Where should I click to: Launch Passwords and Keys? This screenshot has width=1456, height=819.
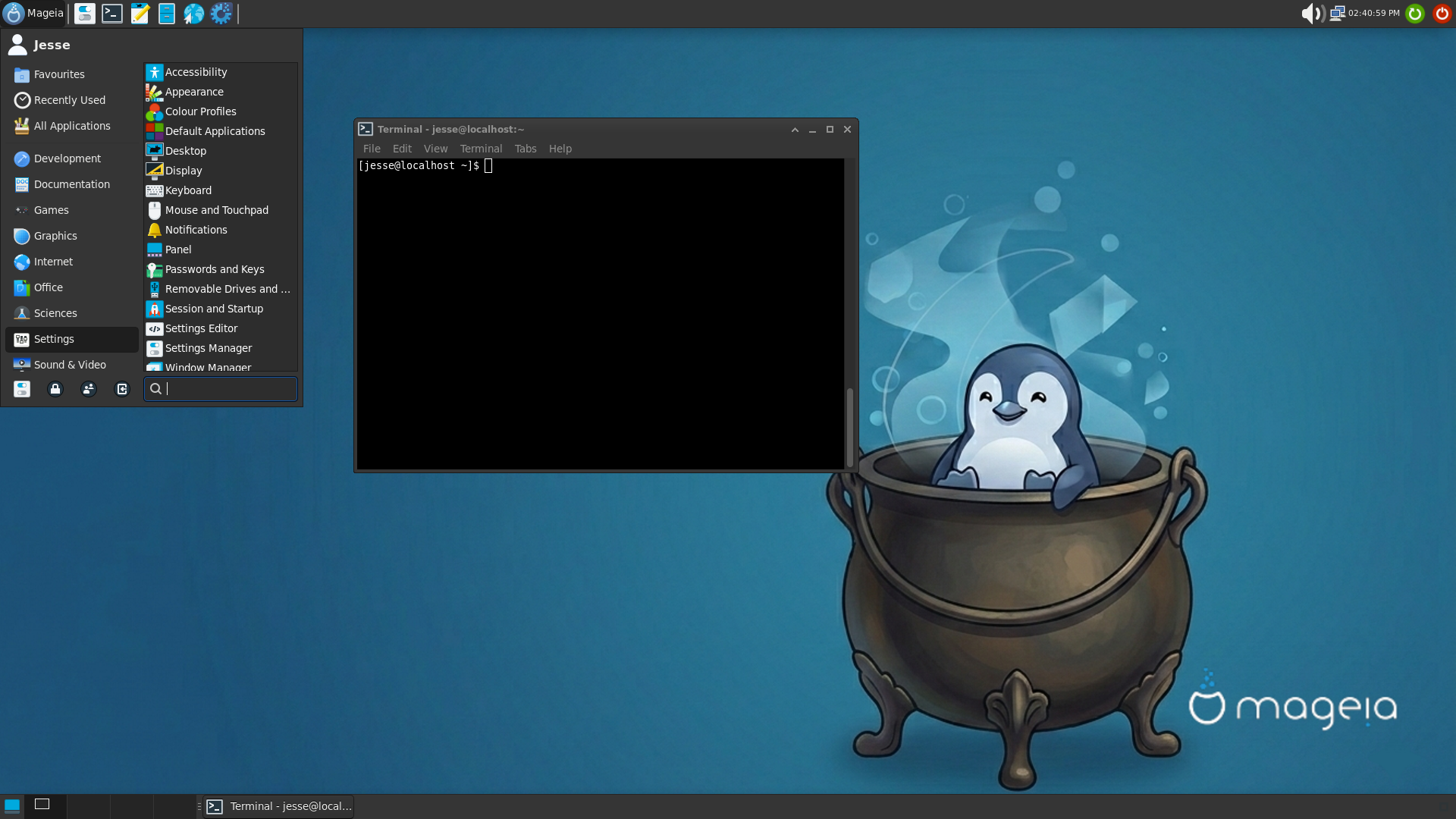click(x=221, y=269)
